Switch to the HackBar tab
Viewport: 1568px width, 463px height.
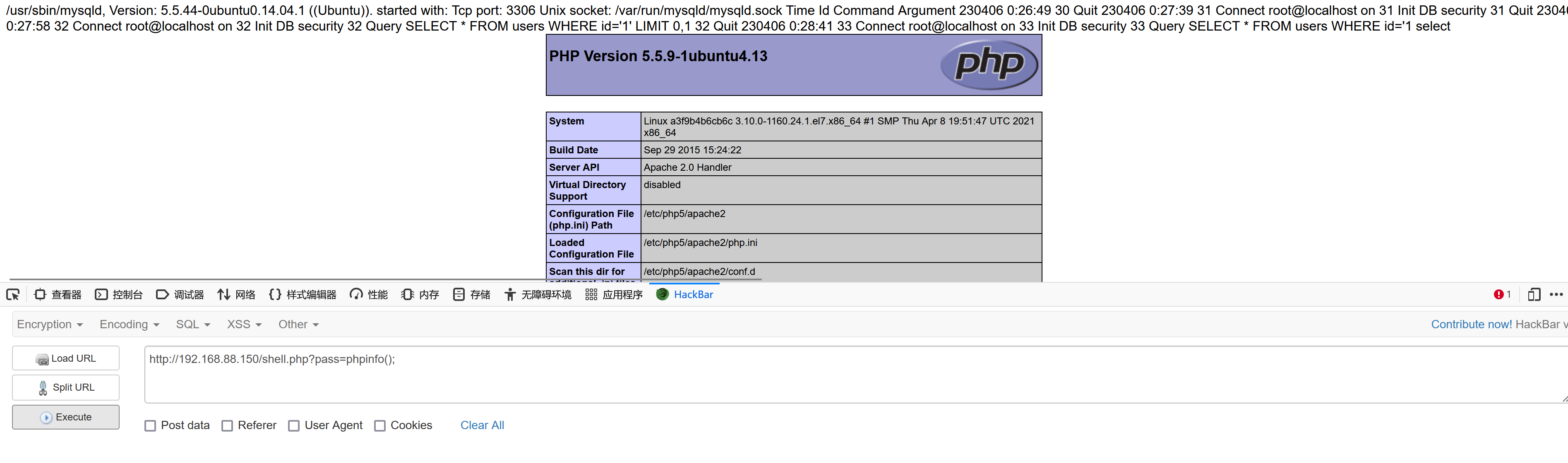point(685,295)
